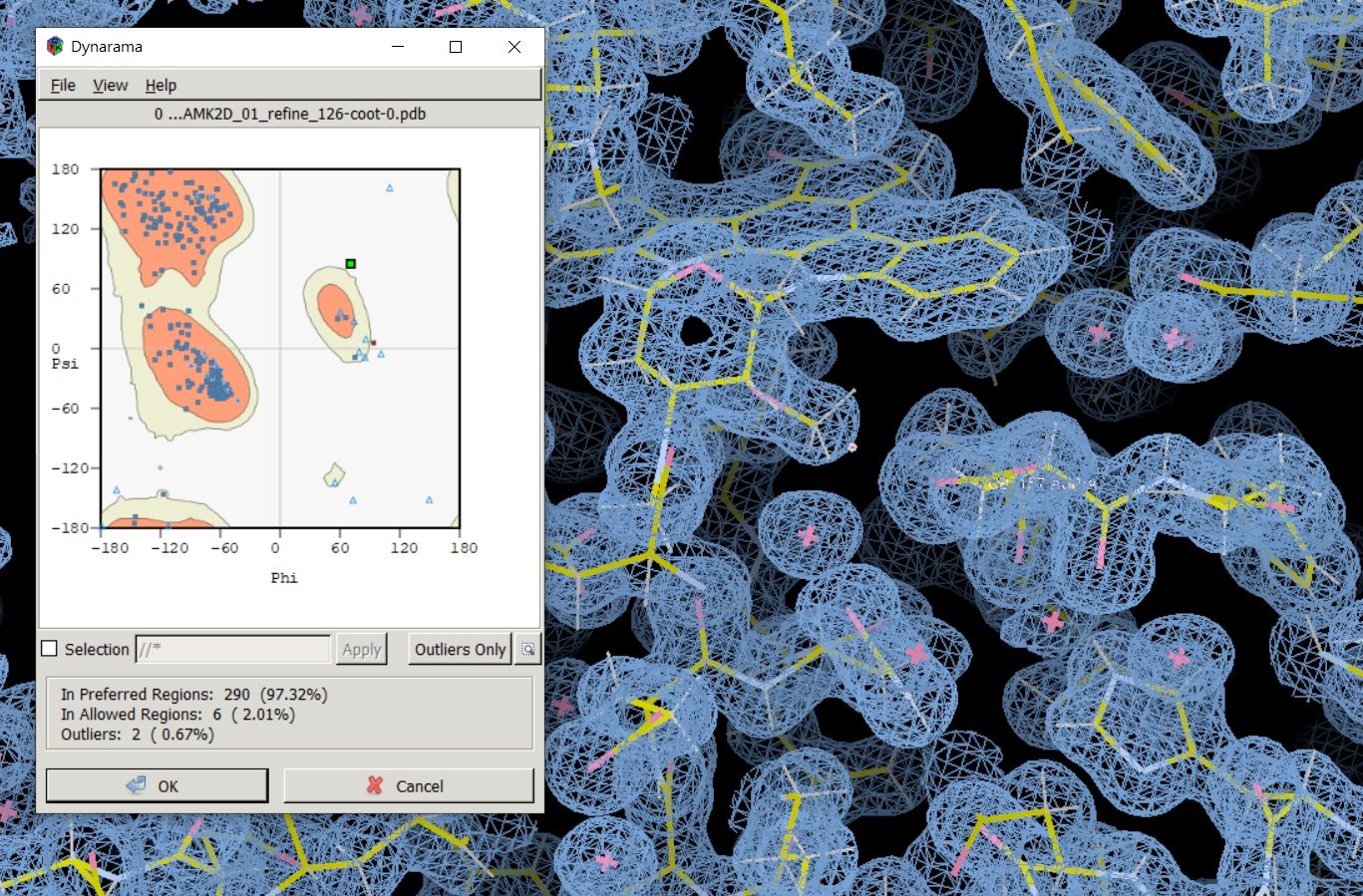Click the small red outlier square on plot
This screenshot has height=896, width=1363.
pos(373,343)
